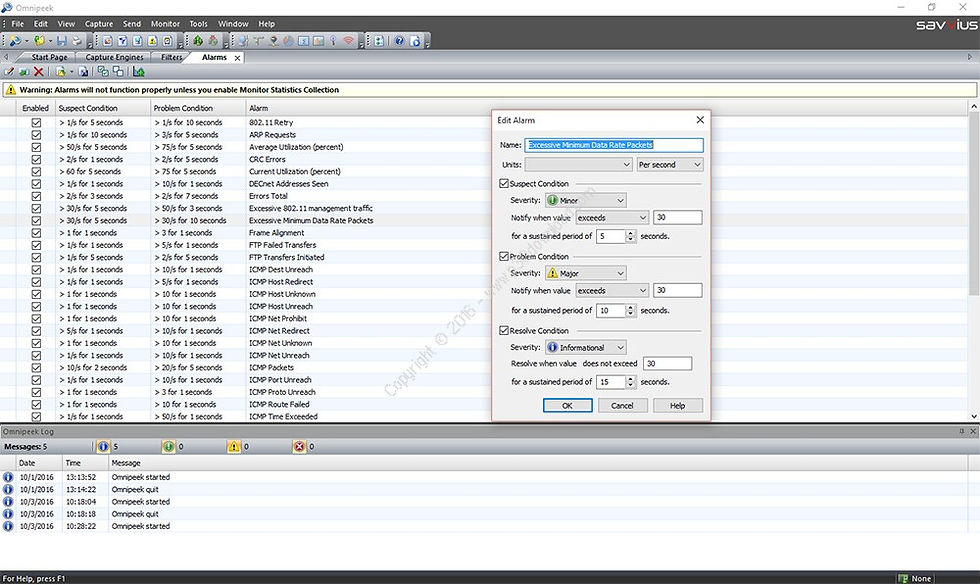
Task: Sort by the Suspect Condition column header
Action: point(103,108)
